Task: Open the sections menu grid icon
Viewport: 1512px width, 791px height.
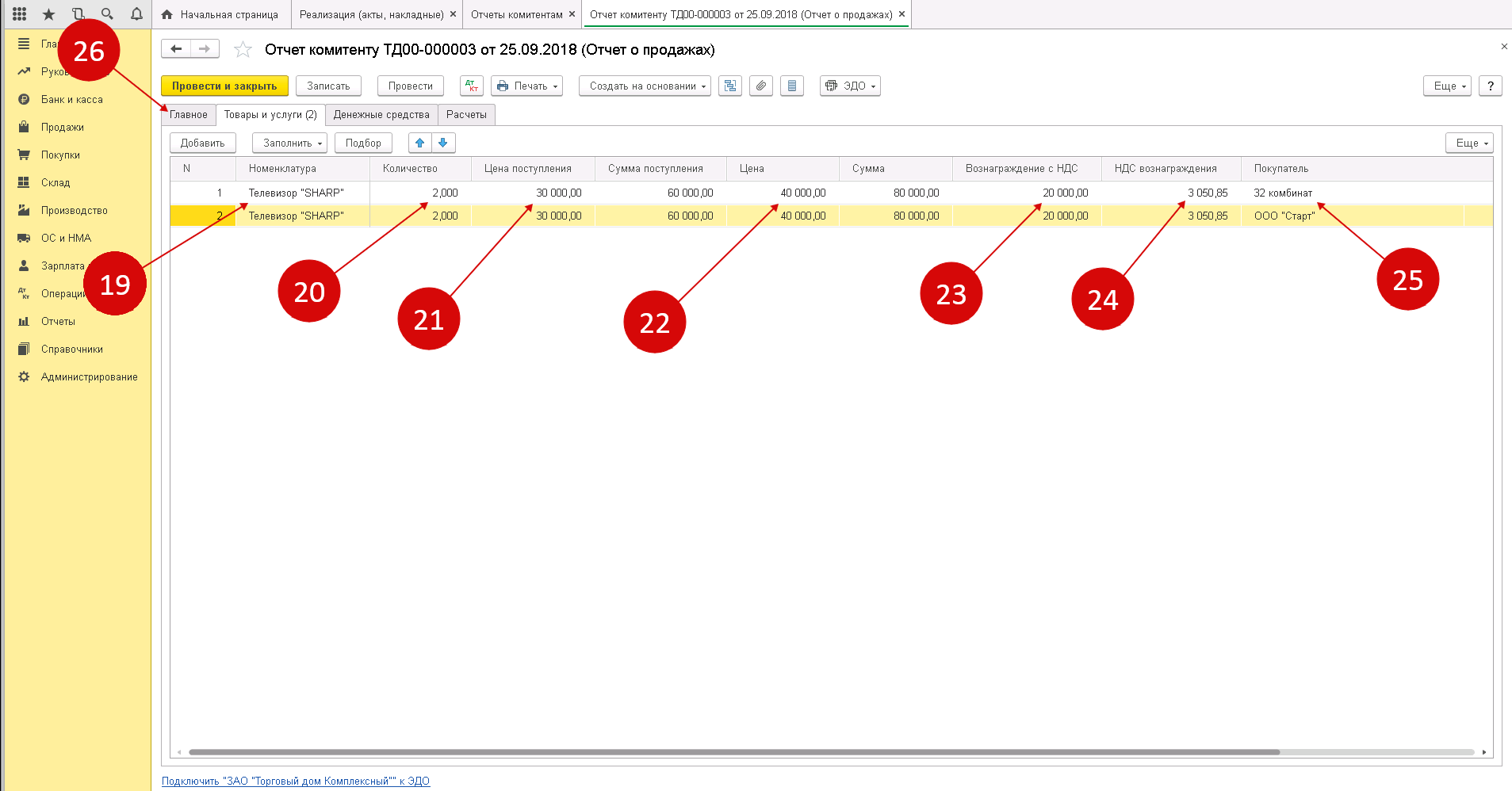Action: pos(20,14)
